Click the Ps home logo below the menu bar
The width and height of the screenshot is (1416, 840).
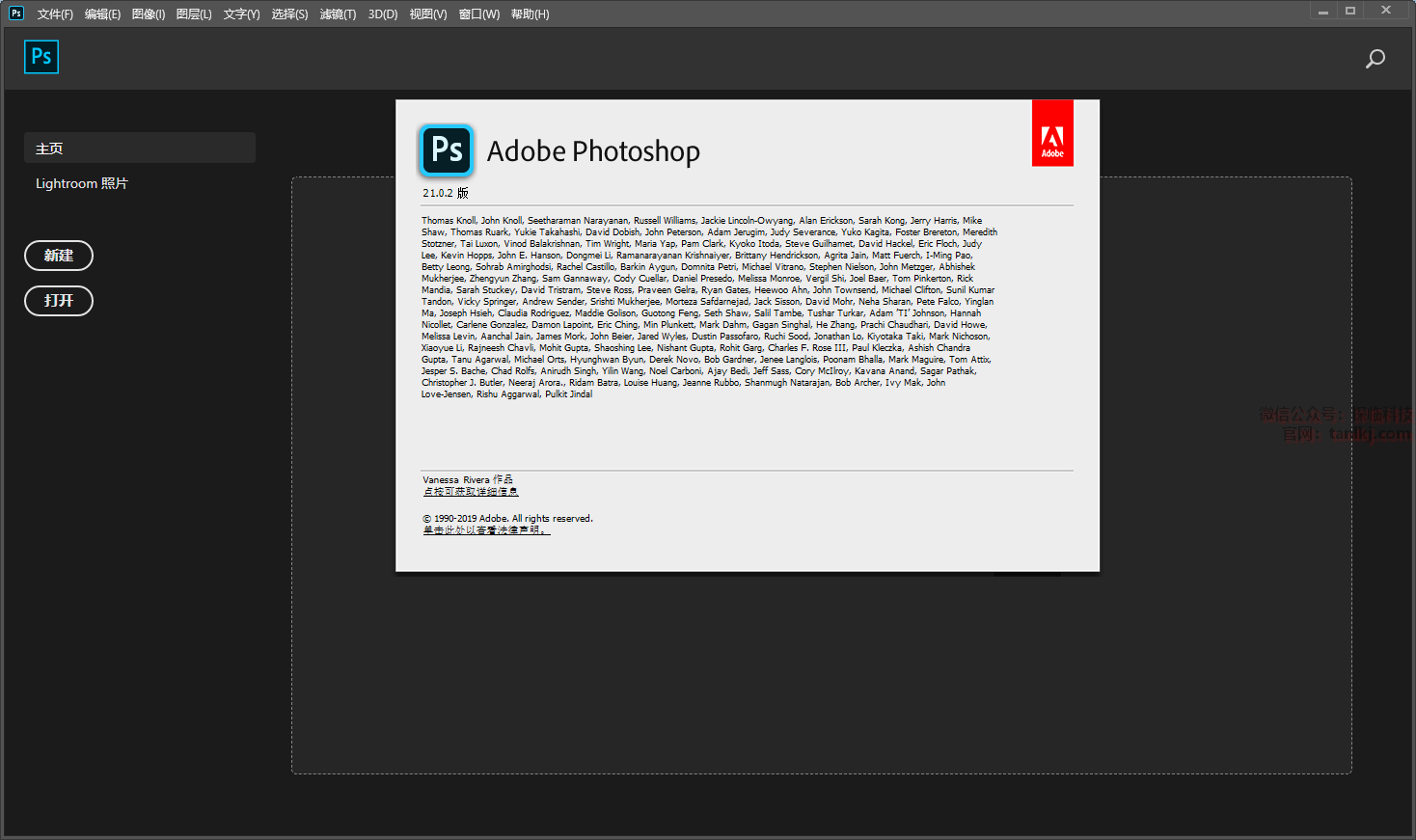tap(41, 57)
